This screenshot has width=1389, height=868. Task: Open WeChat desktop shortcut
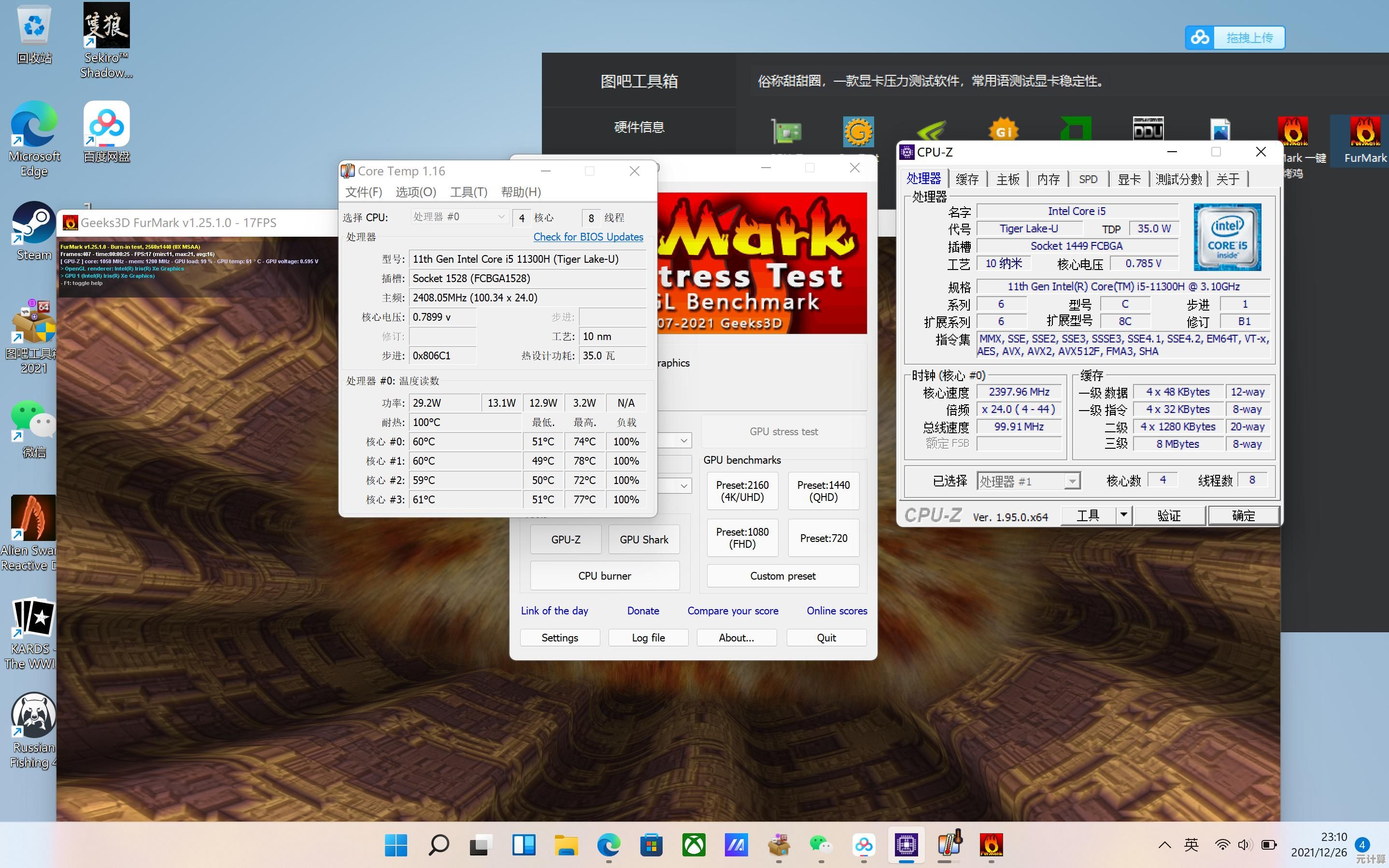(x=33, y=427)
